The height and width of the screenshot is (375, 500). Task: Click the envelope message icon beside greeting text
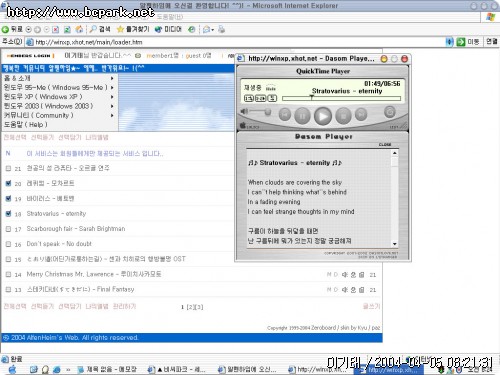138,56
